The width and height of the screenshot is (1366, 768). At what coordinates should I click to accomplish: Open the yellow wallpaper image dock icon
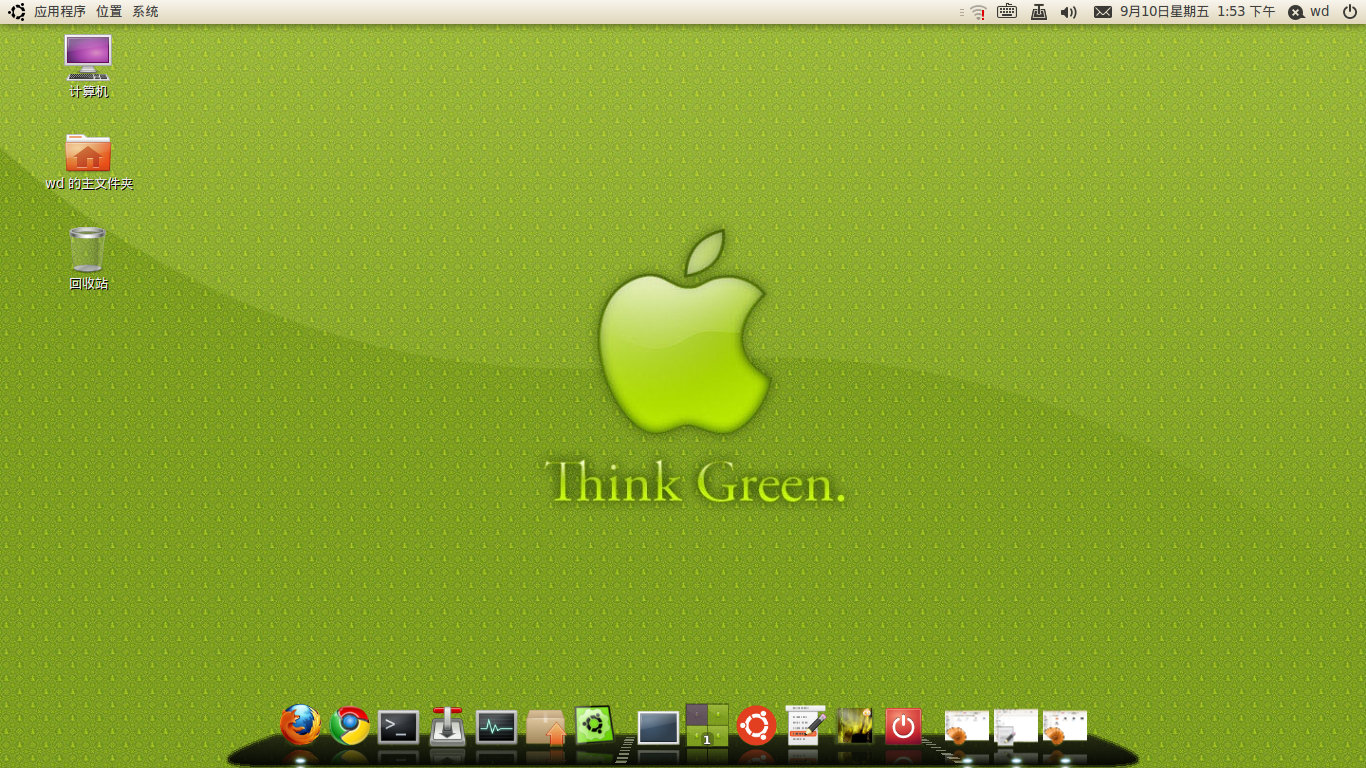(854, 726)
